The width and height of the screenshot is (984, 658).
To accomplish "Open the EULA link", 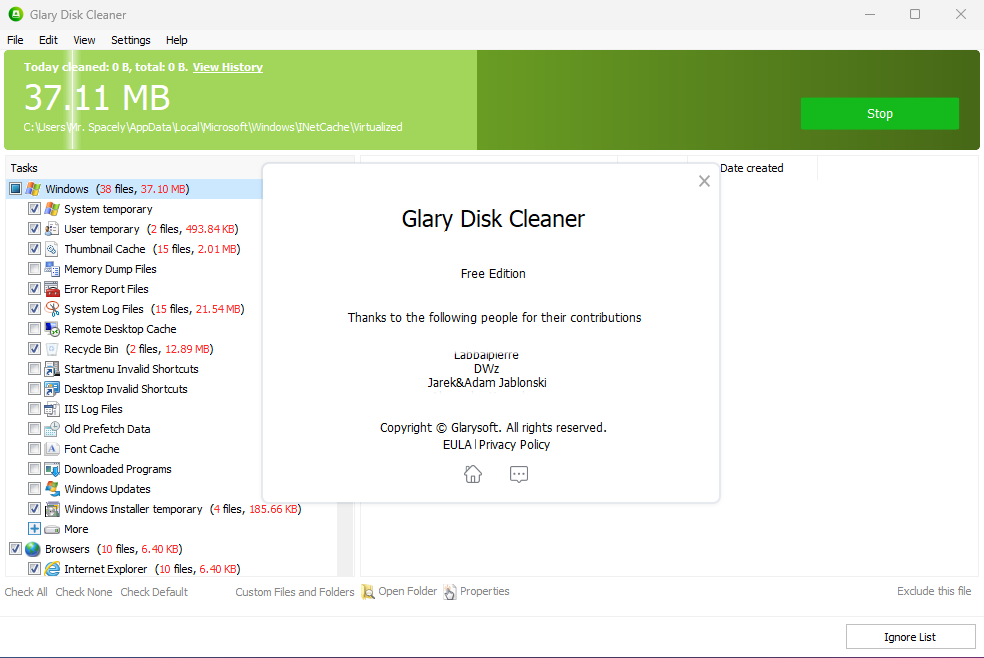I will 457,445.
